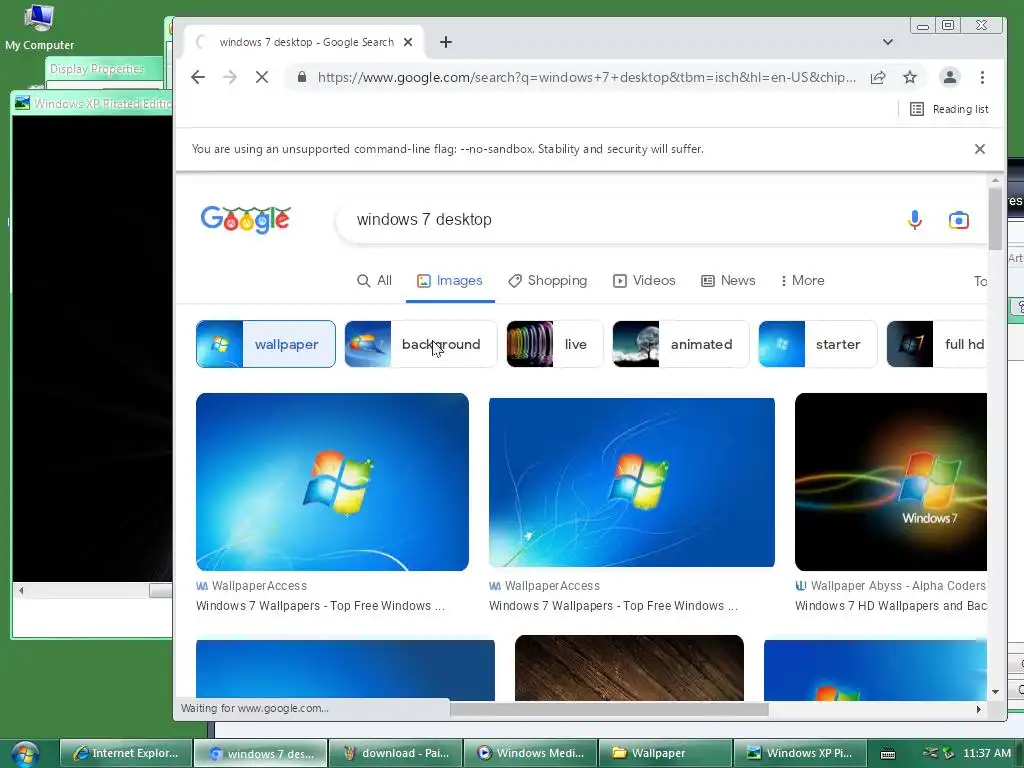
Task: Go back to the previous page in Chrome
Action: click(x=198, y=77)
